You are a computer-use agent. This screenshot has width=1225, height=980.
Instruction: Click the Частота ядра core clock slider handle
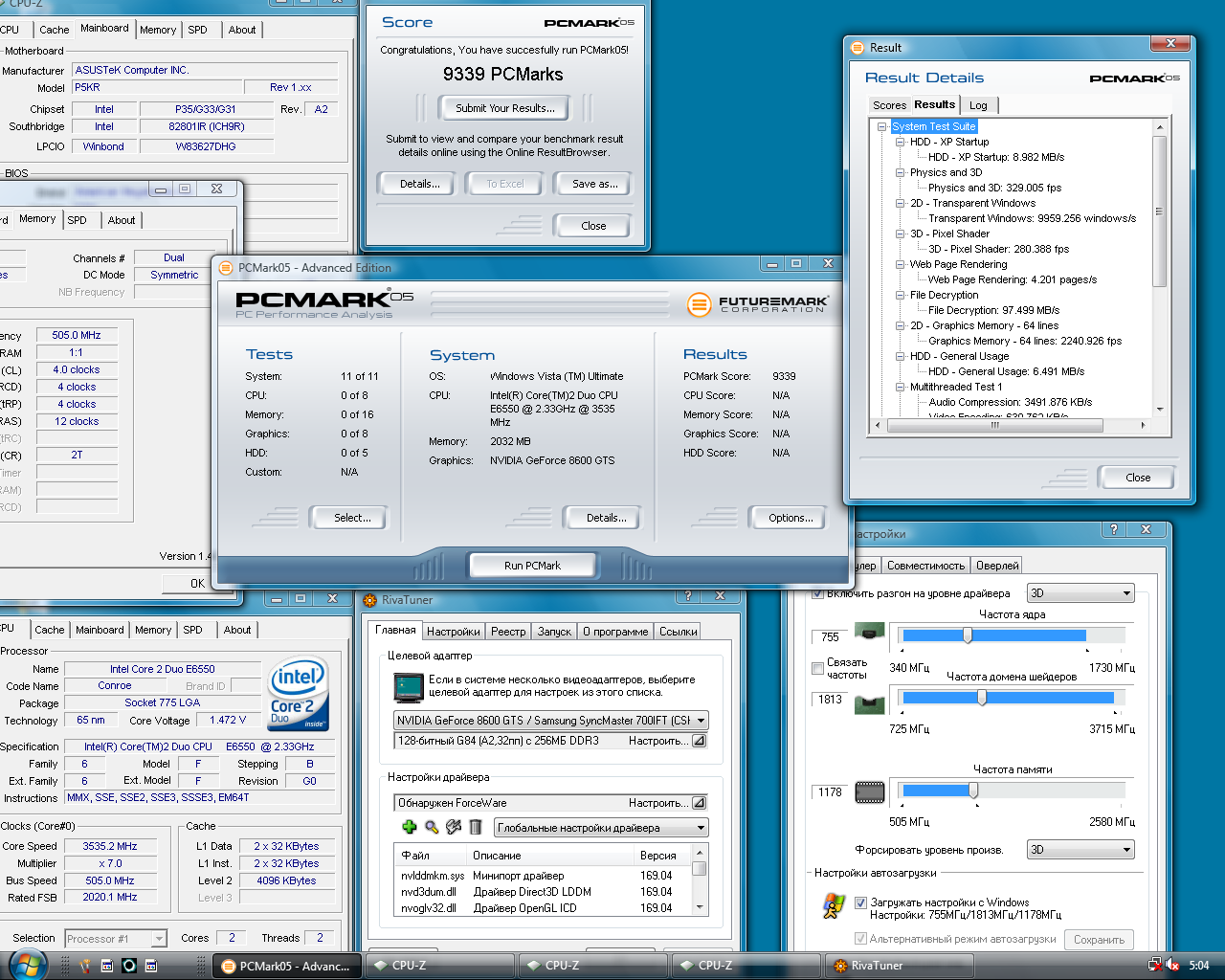[x=968, y=635]
